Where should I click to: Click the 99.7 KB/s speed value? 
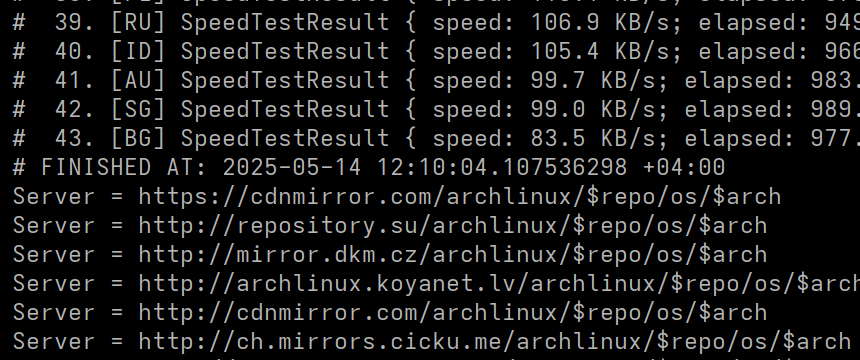[593, 81]
